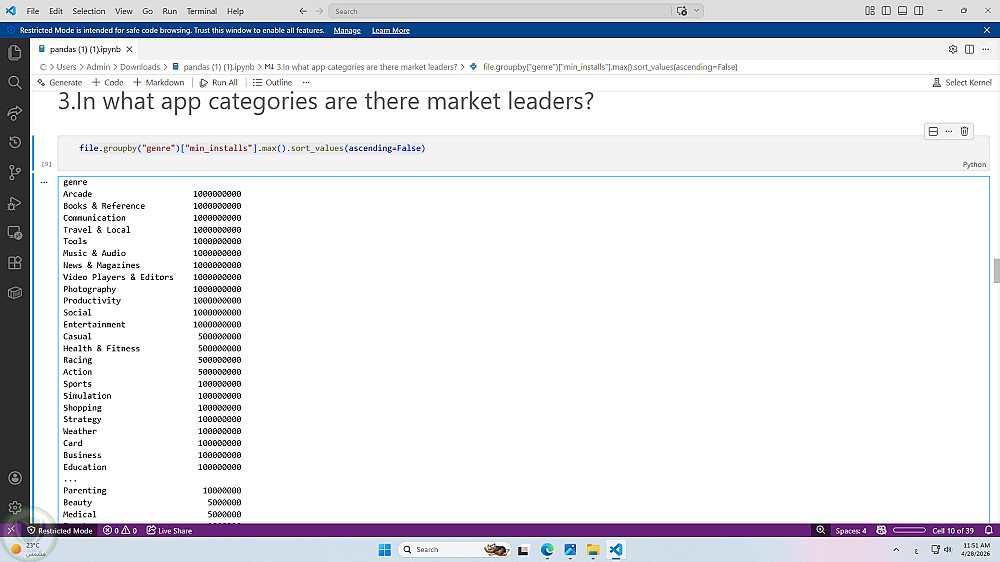Open the notebook Outline

[272, 82]
